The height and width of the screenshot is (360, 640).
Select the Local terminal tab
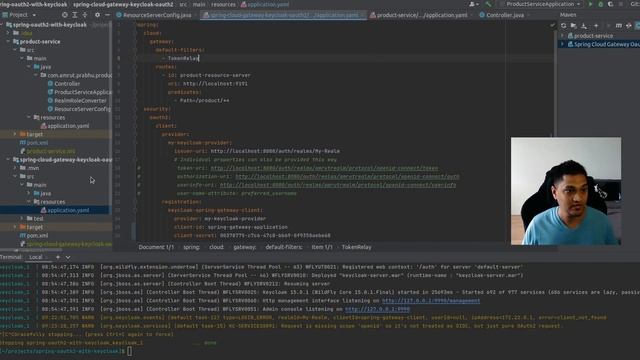(x=36, y=257)
